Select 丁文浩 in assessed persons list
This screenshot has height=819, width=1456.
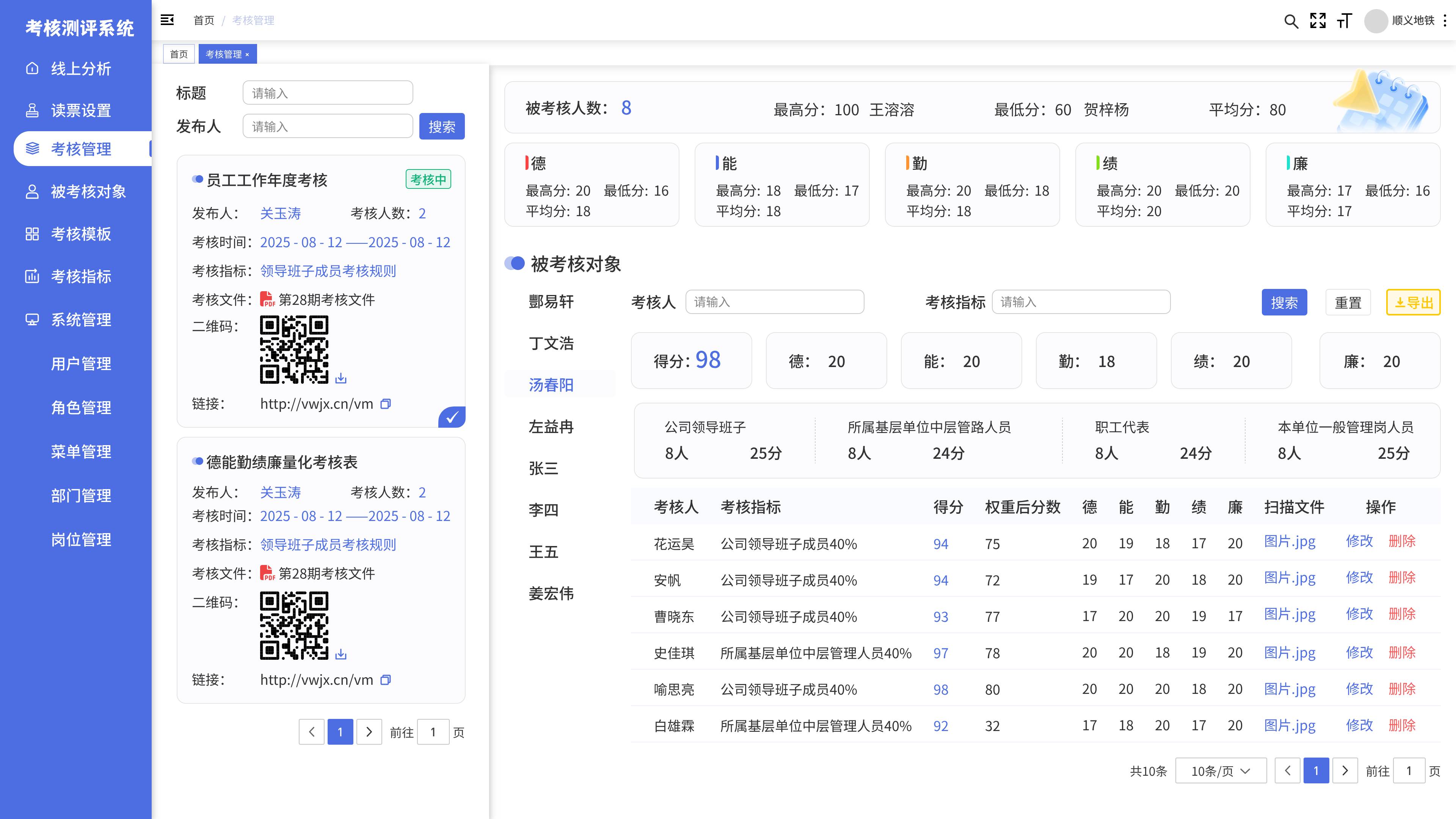coord(551,343)
